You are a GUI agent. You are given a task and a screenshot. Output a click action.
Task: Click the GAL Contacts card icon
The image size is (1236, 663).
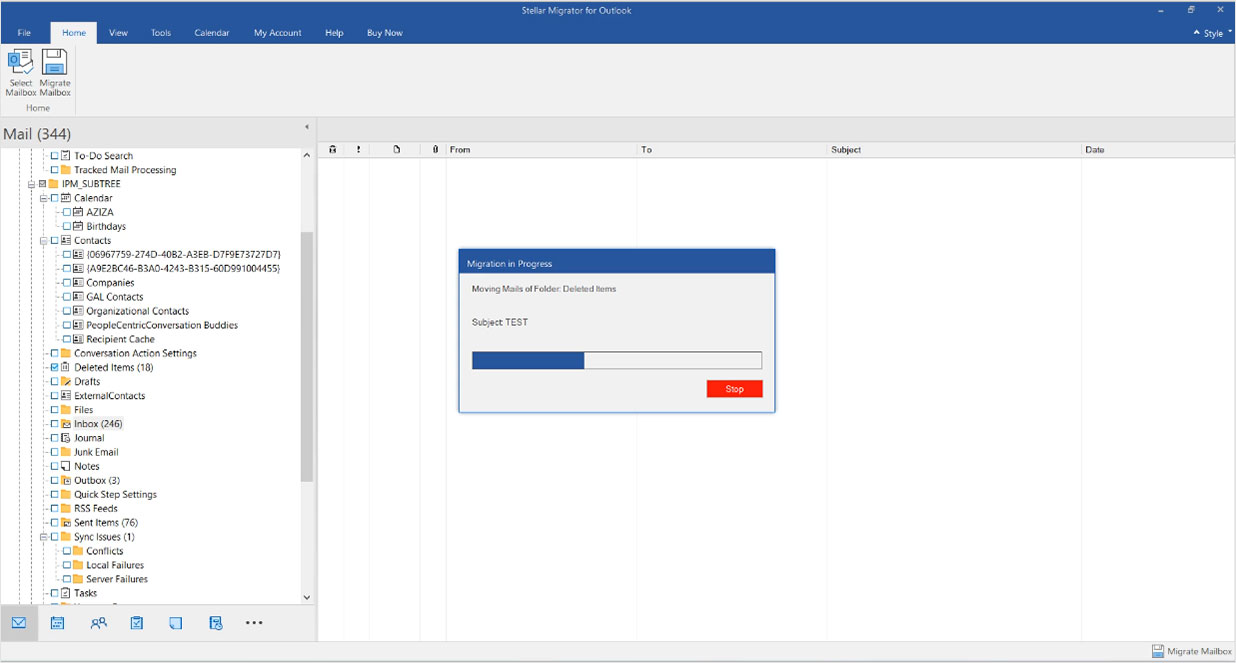pyautogui.click(x=78, y=297)
